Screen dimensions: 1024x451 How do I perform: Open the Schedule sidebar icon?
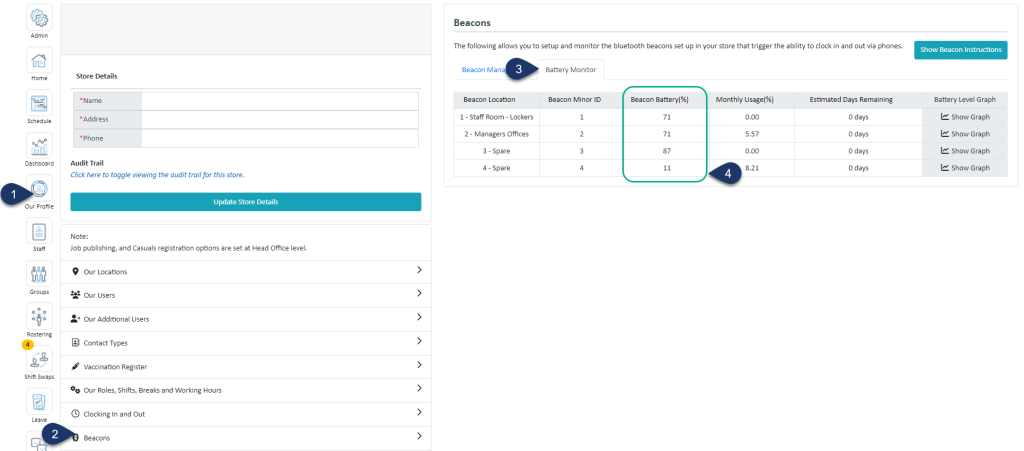click(39, 102)
